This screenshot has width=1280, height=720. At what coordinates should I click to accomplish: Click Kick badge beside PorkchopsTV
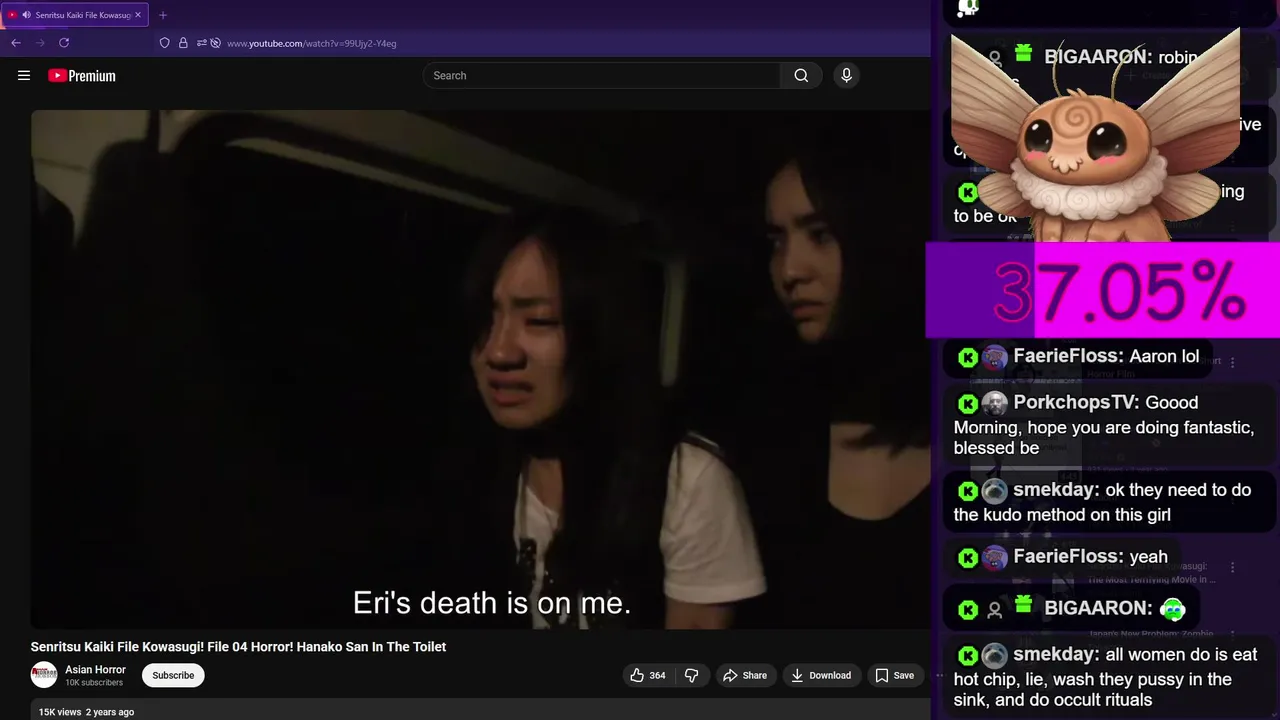click(x=967, y=404)
